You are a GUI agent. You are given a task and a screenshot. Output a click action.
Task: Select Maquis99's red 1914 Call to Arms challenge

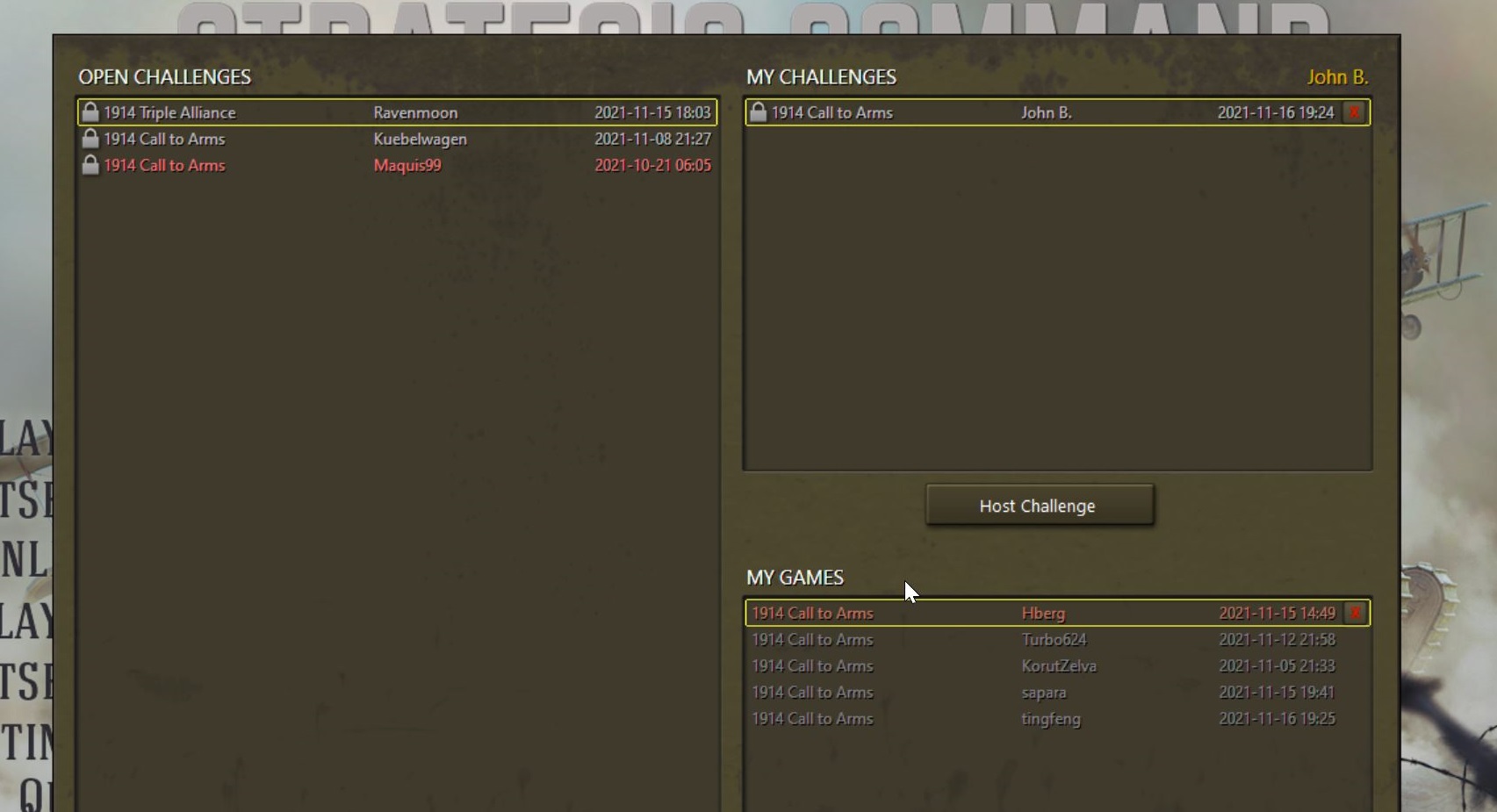[397, 165]
